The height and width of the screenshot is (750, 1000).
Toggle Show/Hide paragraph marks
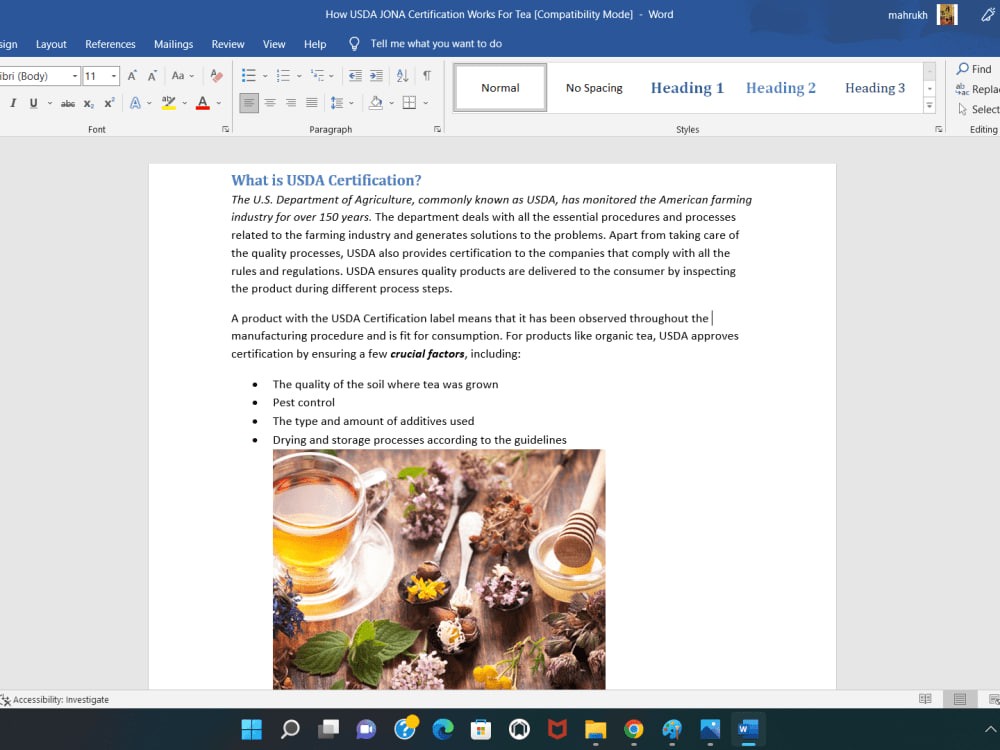[427, 76]
